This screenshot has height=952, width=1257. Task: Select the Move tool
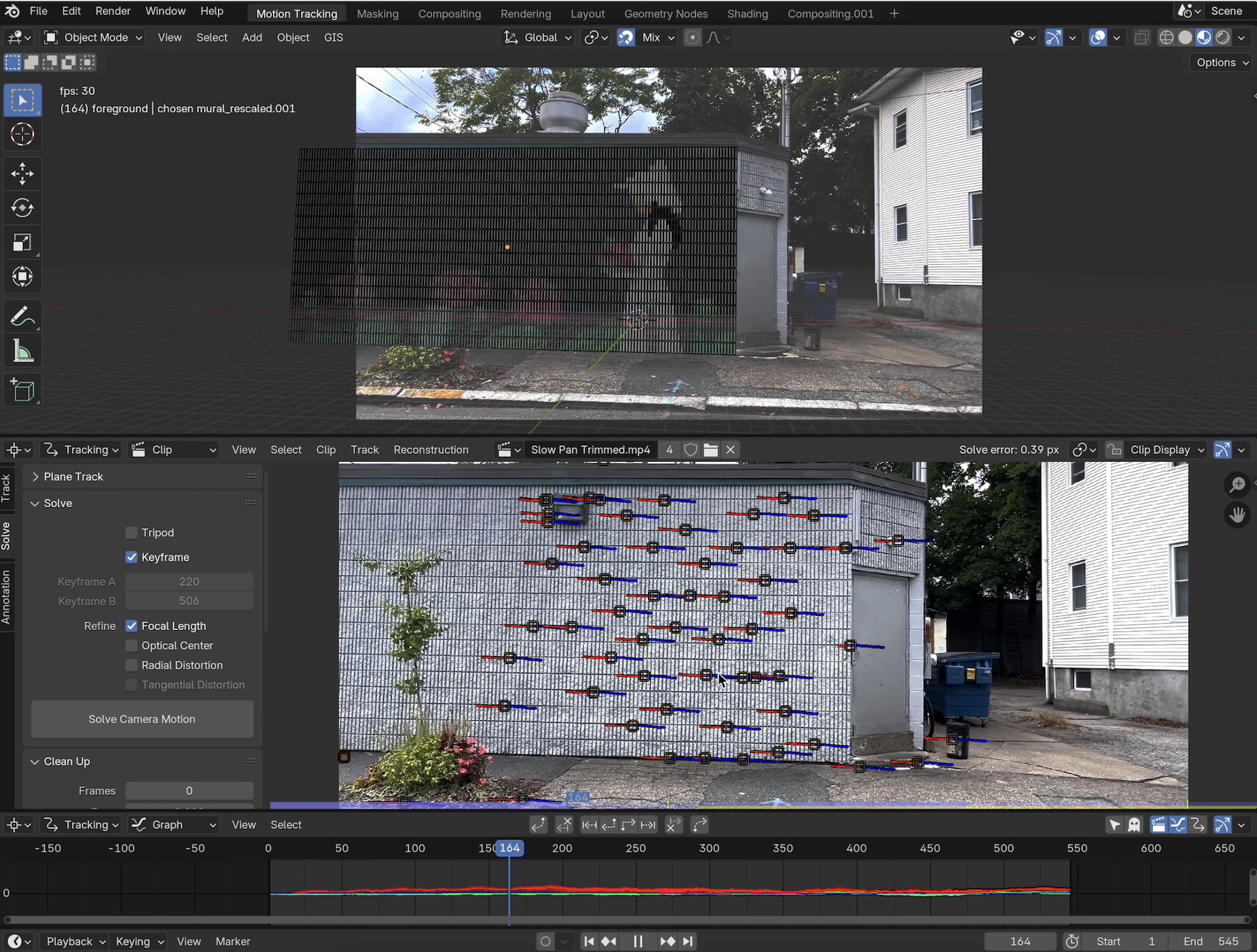[x=22, y=174]
